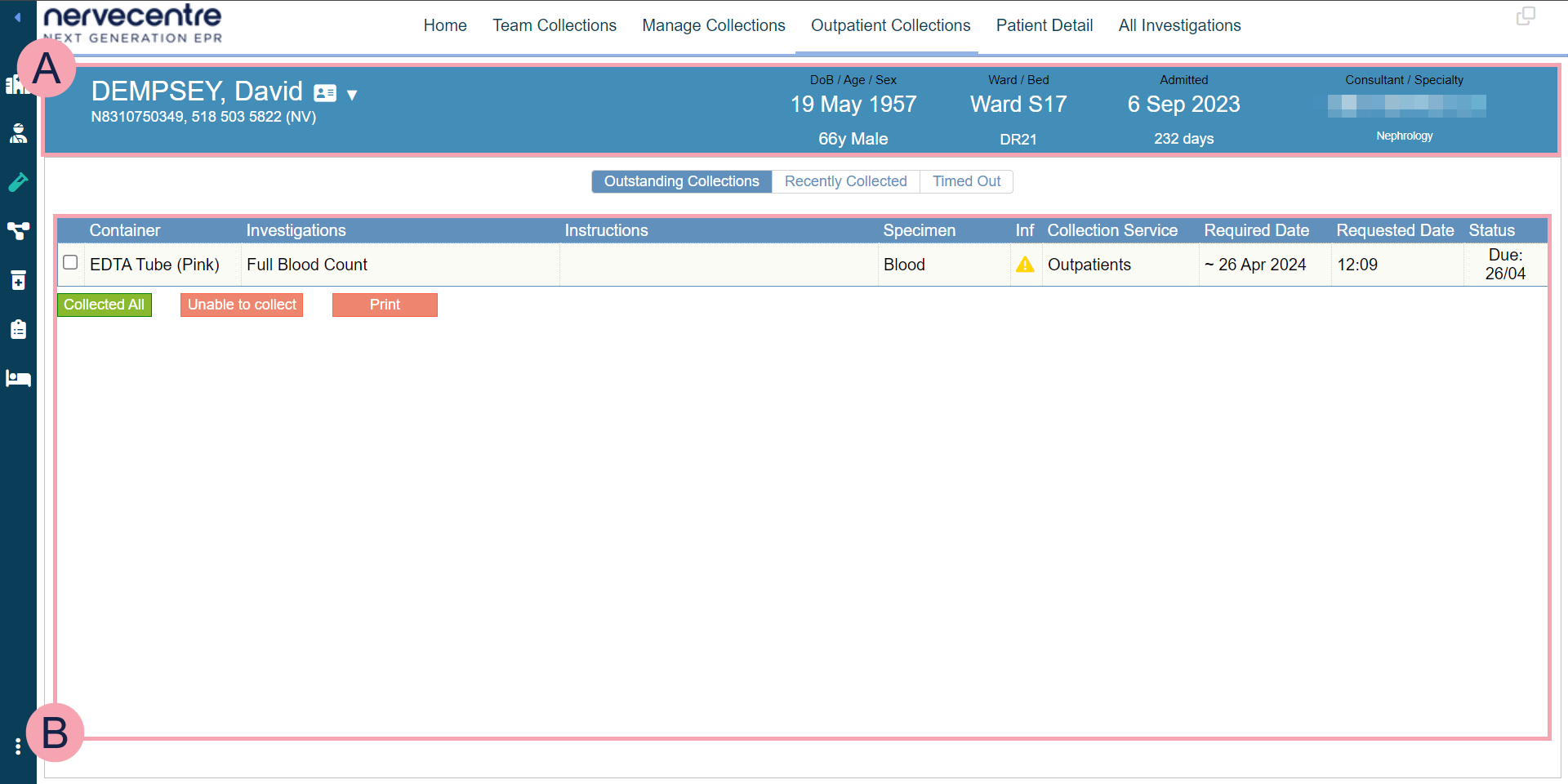Screen dimensions: 1568x784
Task: Switch to the Recently Collected tab
Action: (x=845, y=181)
